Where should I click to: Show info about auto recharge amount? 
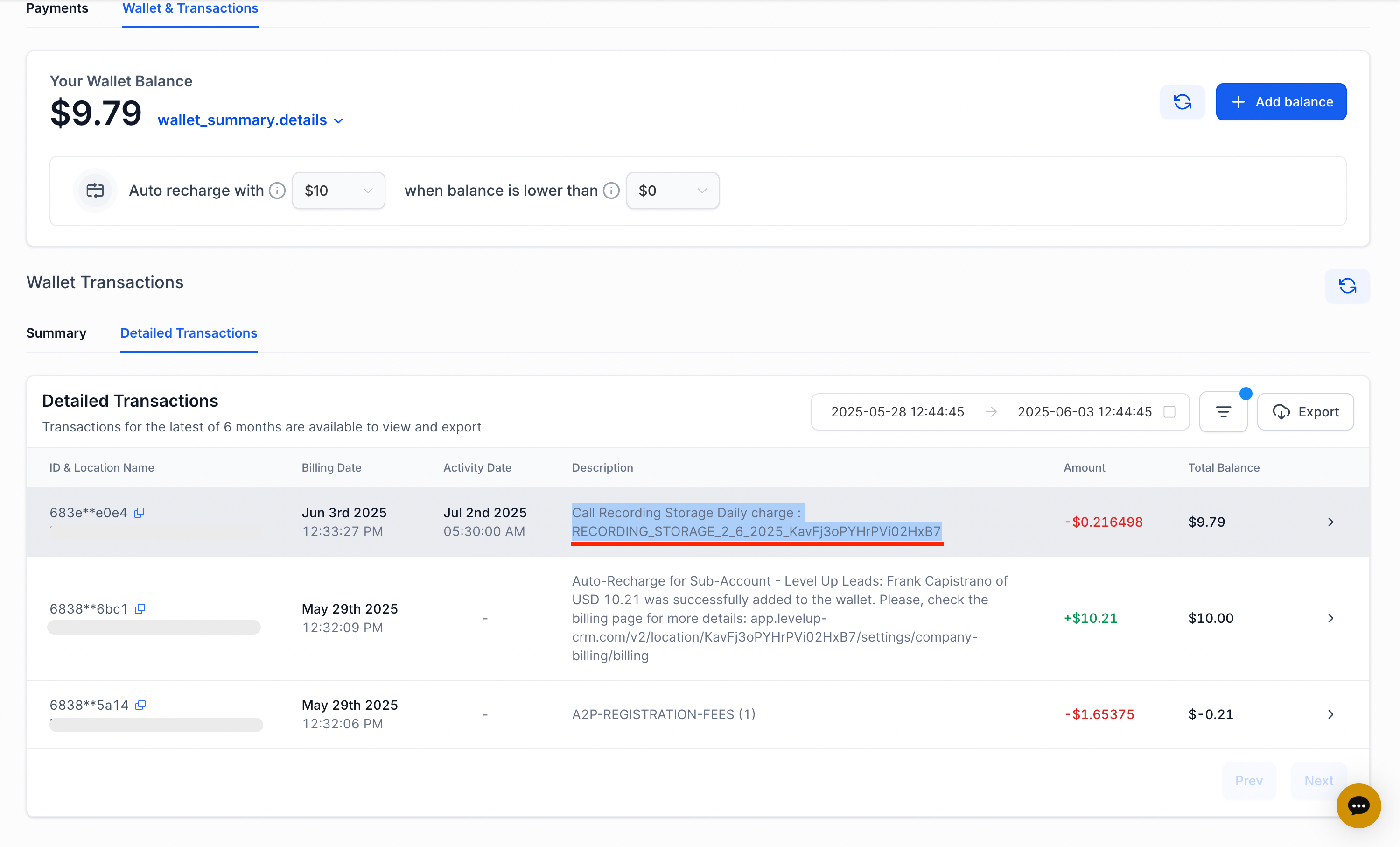click(x=277, y=191)
